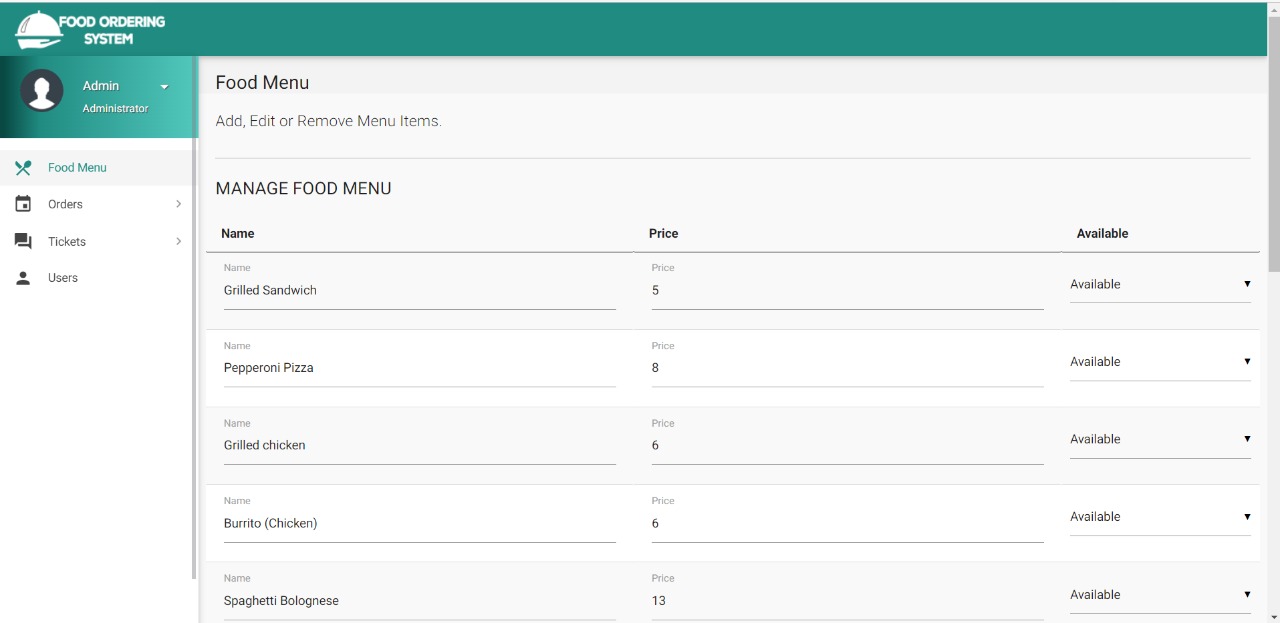Select the Food Menu fork-and-knife icon

coord(22,167)
